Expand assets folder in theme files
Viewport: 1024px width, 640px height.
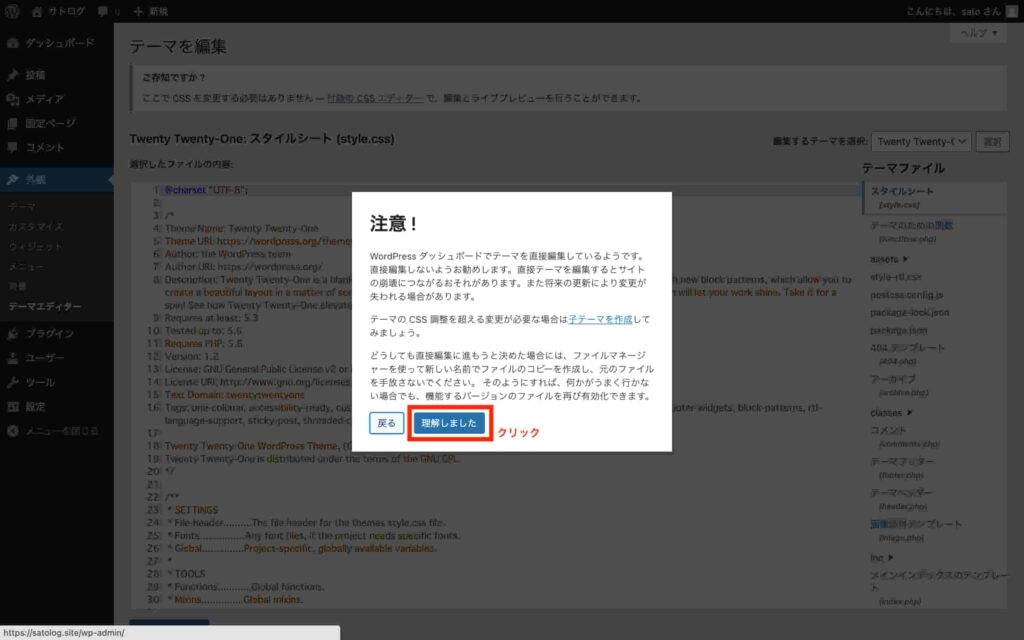tap(889, 259)
